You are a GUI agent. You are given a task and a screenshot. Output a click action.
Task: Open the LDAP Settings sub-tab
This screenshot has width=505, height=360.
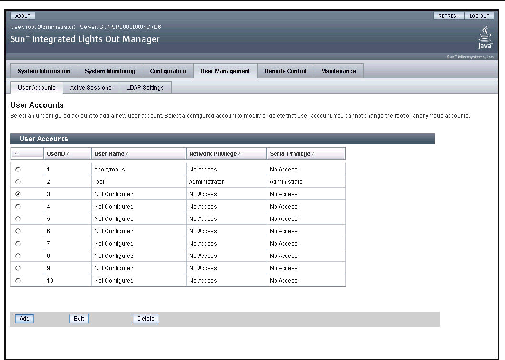point(145,87)
